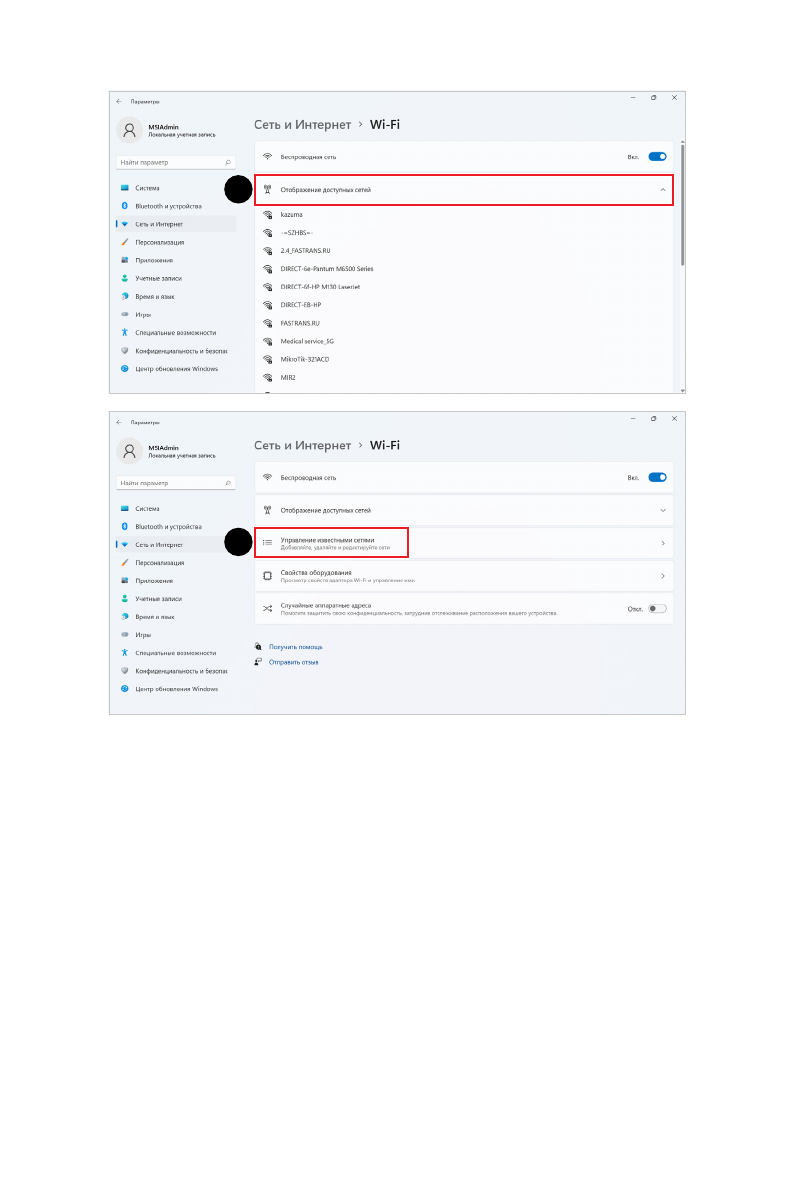Click the chip icon for Свойства оборудования
This screenshot has height=1191, width=794.
coord(267,576)
